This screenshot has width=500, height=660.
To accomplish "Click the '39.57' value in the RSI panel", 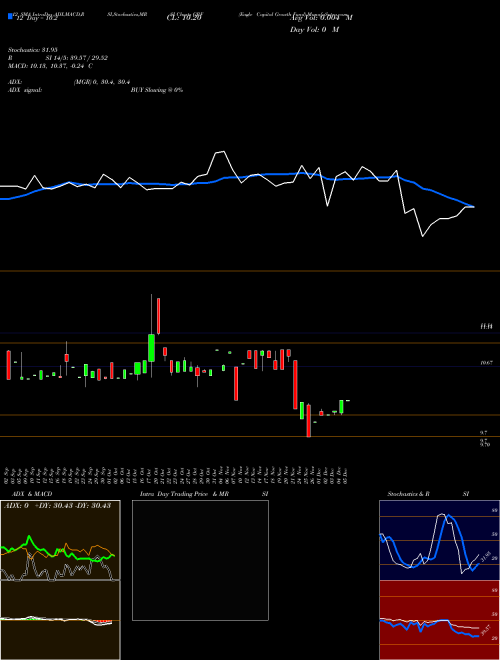I will pos(484,631).
